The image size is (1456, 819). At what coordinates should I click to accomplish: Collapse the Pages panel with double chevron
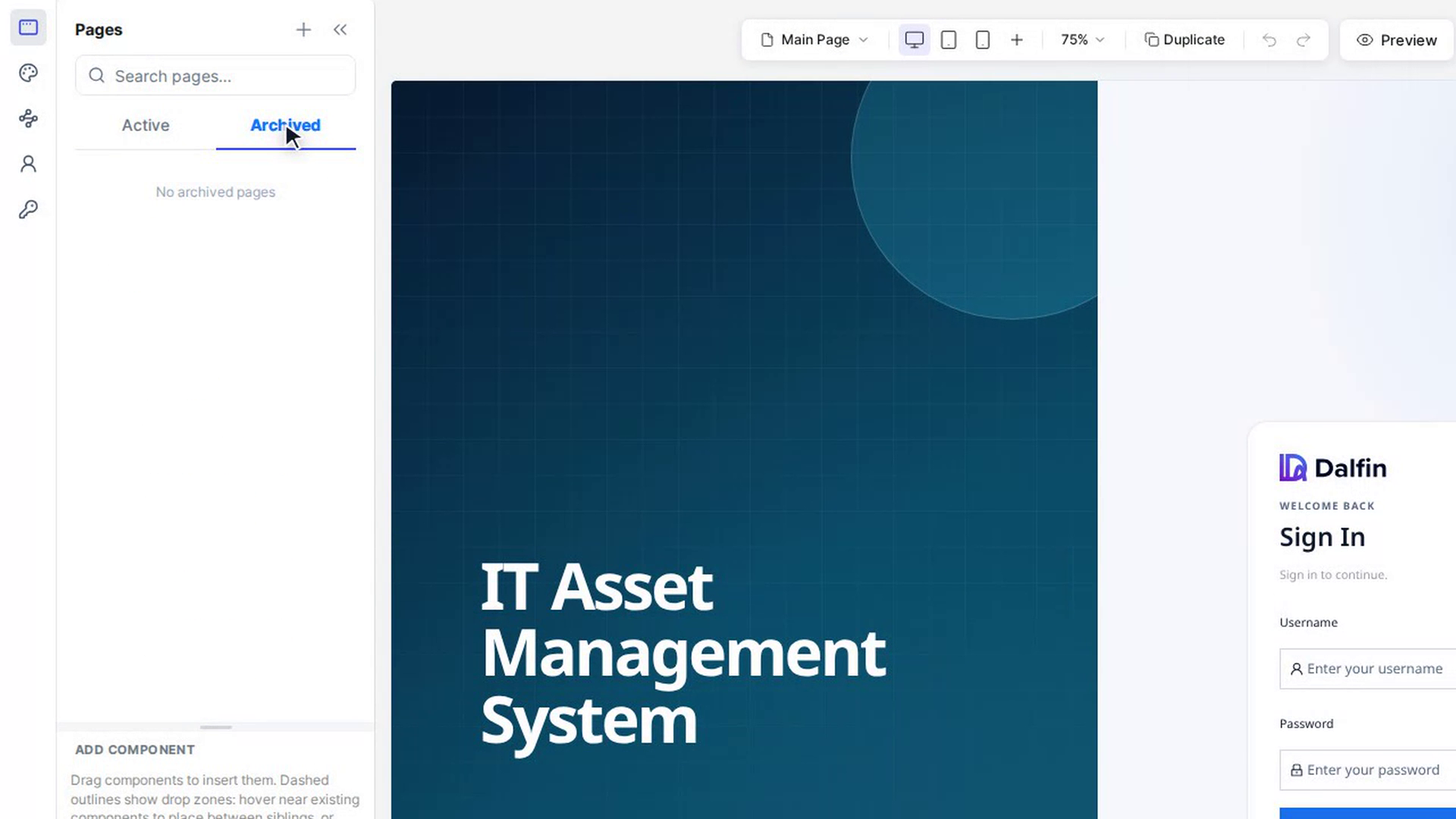click(340, 30)
